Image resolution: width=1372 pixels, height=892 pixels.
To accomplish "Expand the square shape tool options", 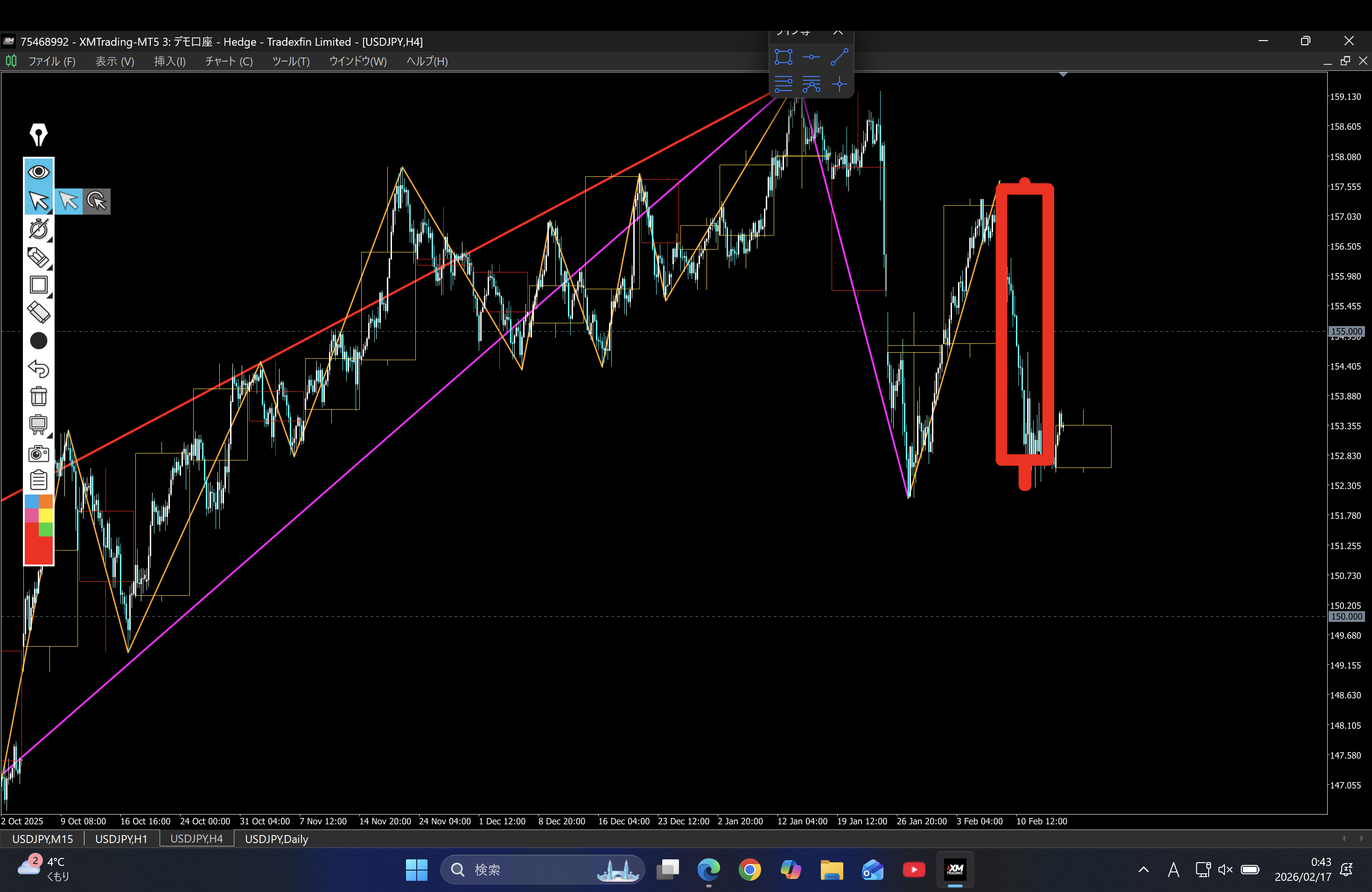I will point(50,296).
